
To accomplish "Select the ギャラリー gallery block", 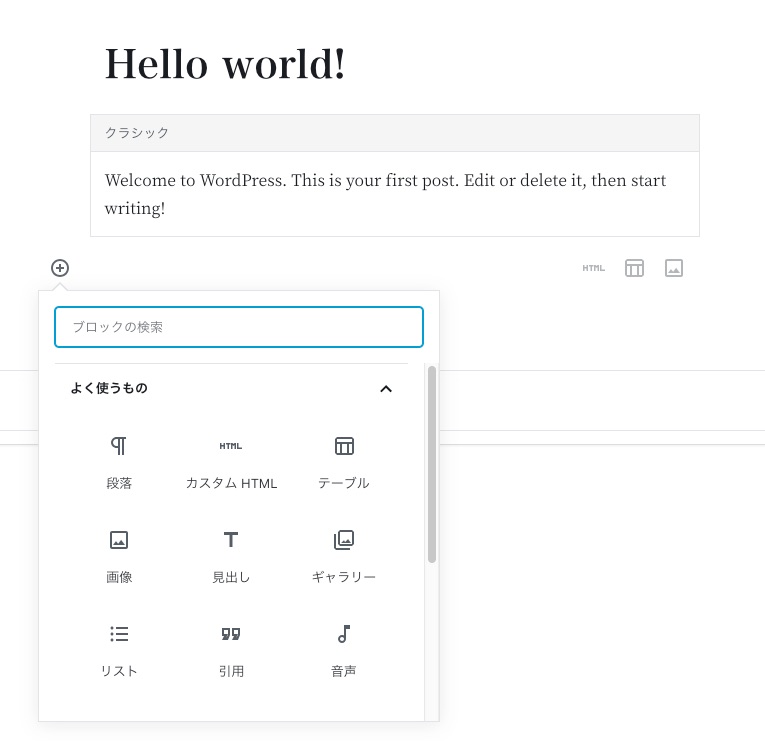I will coord(343,557).
